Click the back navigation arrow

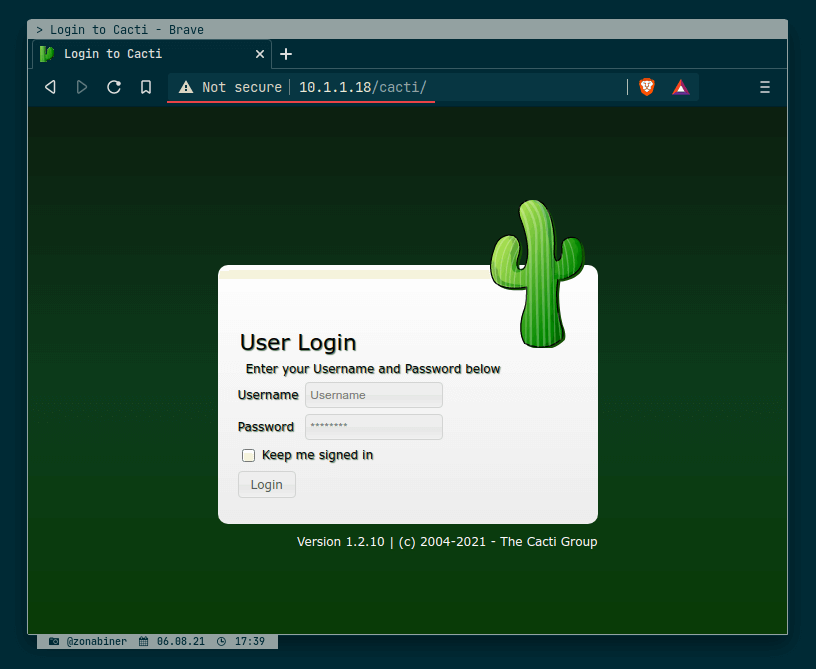click(x=50, y=87)
